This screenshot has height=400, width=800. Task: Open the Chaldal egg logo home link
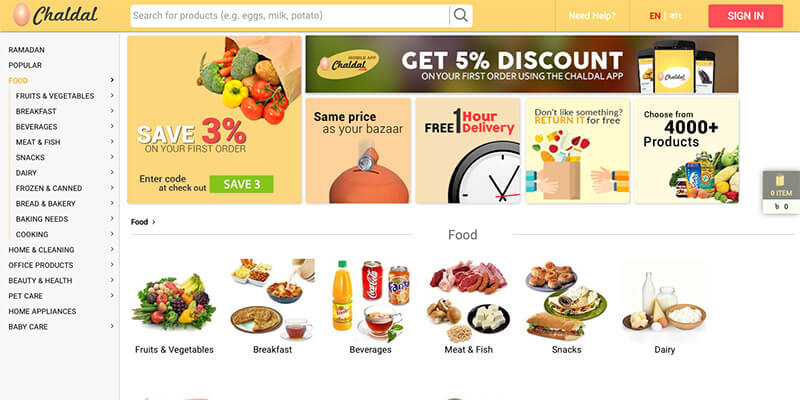coord(55,15)
